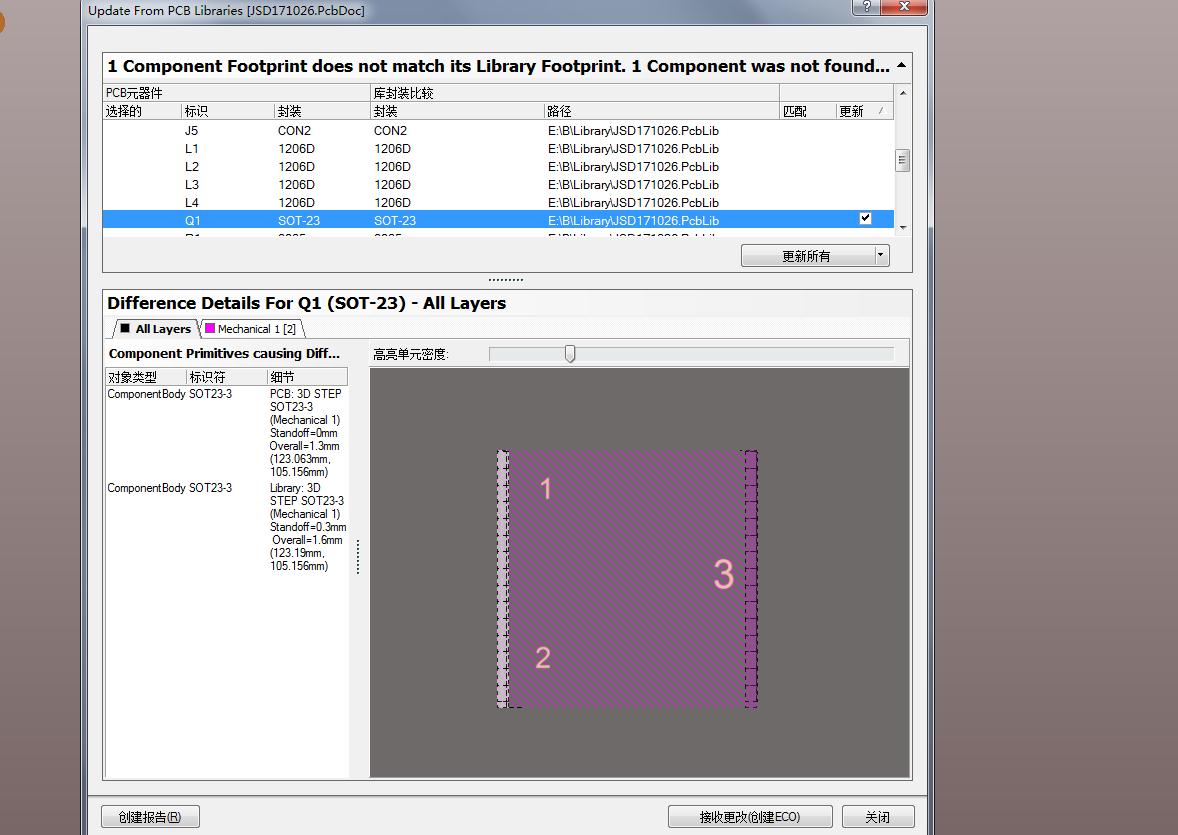Click the help question mark button in title bar
This screenshot has height=835, width=1178.
point(866,7)
